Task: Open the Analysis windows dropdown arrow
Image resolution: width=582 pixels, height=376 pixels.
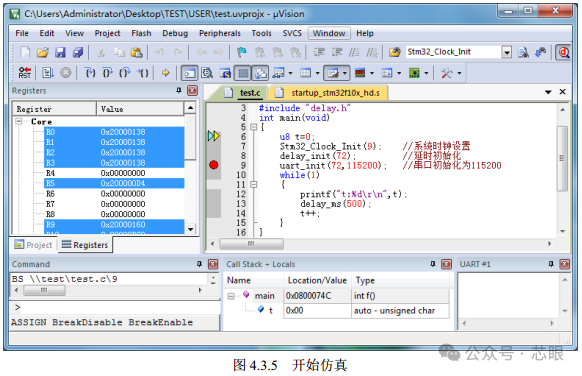Action: click(372, 73)
